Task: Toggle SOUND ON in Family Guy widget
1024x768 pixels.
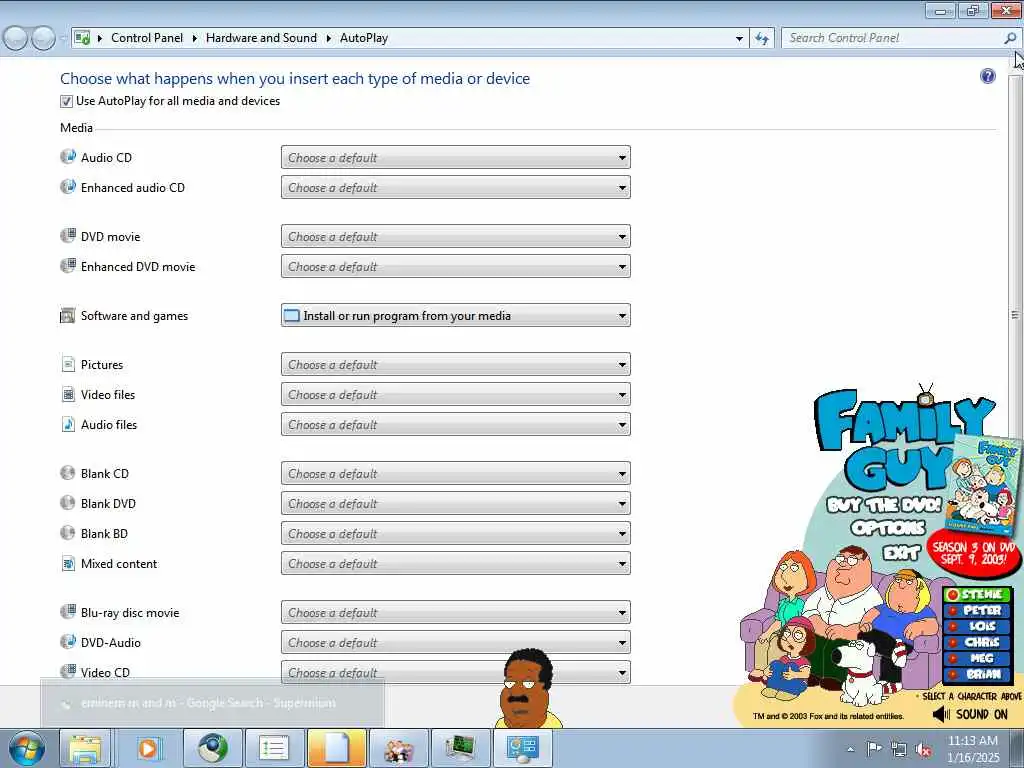Action: pos(970,714)
